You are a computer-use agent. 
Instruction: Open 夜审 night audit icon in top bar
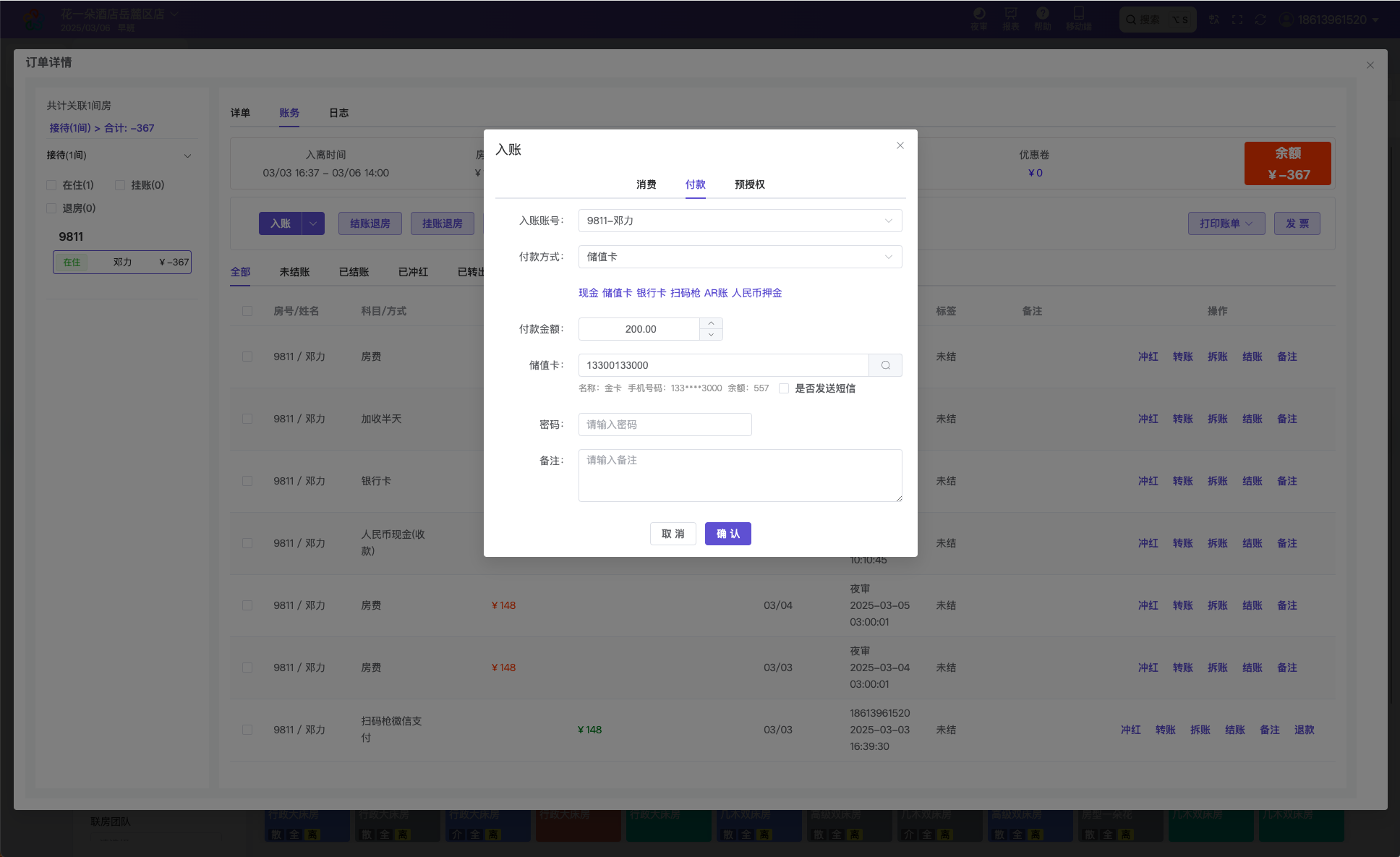pos(979,19)
